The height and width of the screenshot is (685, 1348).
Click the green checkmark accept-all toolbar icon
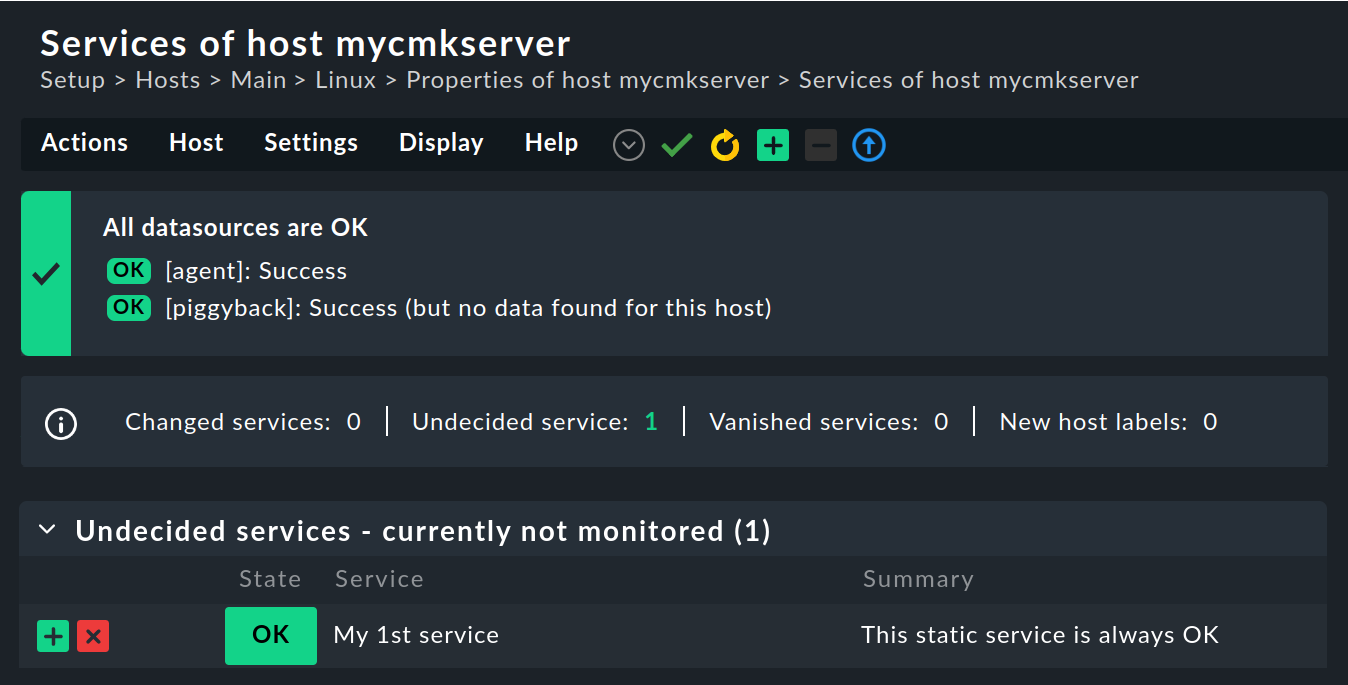click(x=677, y=146)
